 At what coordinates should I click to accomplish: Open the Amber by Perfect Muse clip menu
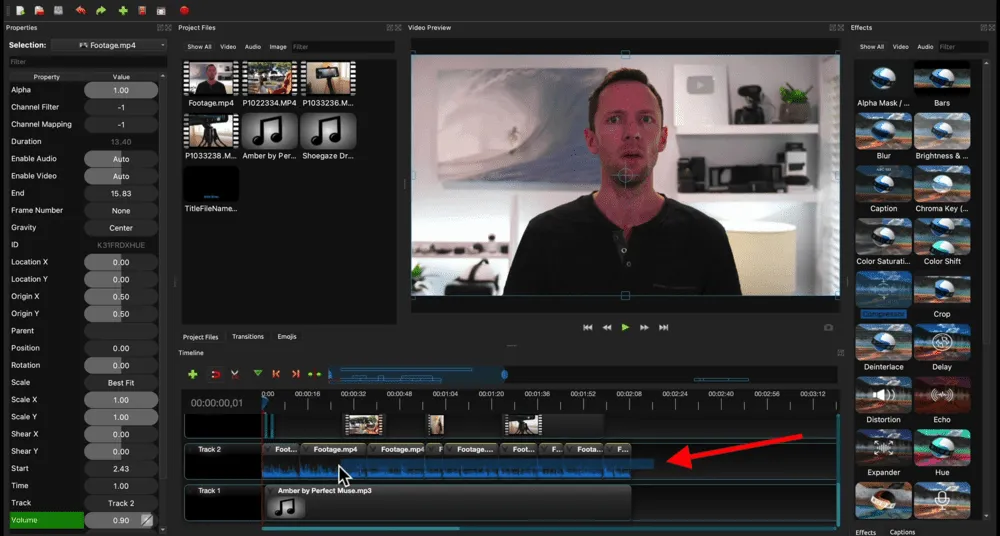coord(271,491)
